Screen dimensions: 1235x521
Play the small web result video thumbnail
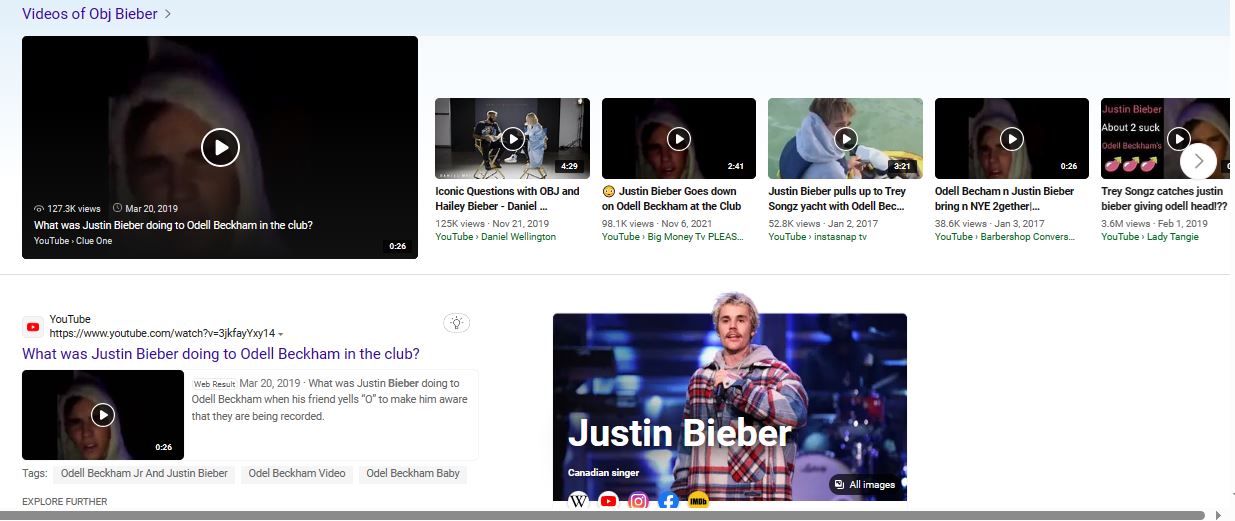pos(103,414)
